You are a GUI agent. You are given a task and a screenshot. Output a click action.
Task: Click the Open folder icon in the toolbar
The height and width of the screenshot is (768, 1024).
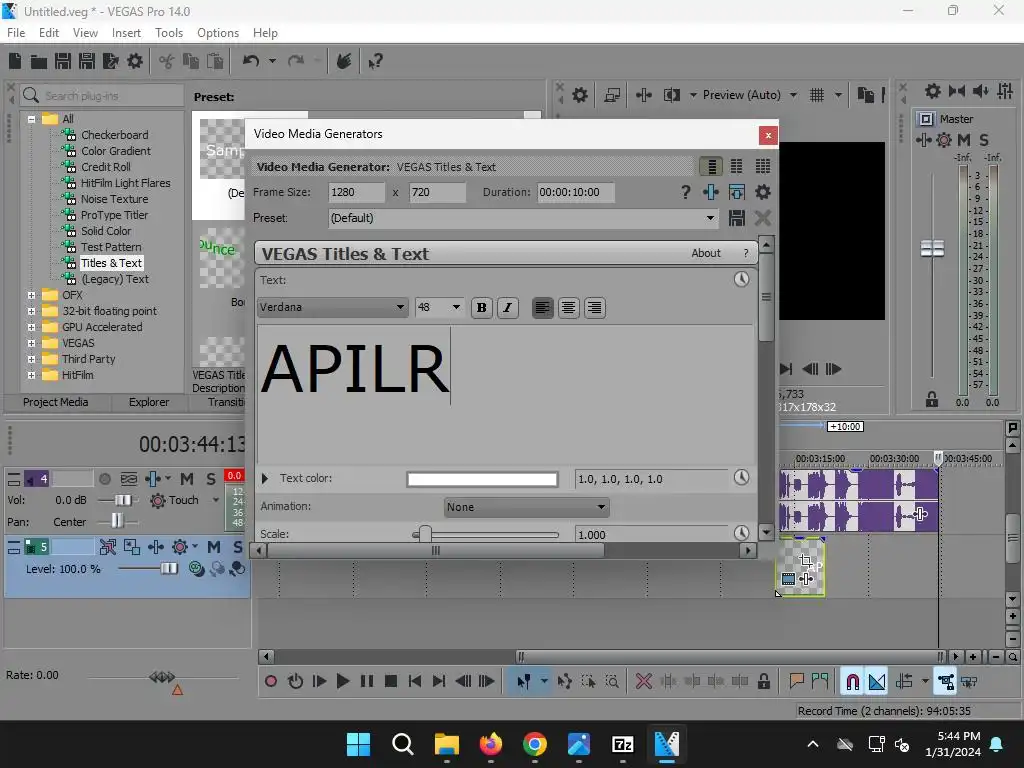pos(39,61)
